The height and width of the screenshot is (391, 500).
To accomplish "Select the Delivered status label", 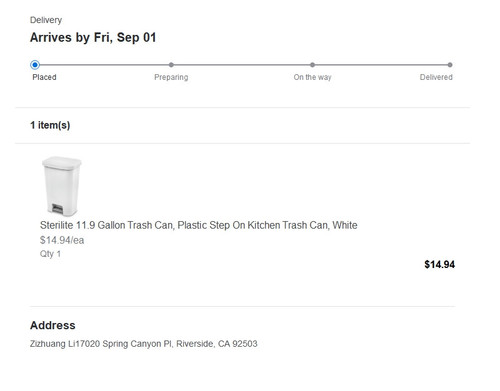I will (436, 77).
